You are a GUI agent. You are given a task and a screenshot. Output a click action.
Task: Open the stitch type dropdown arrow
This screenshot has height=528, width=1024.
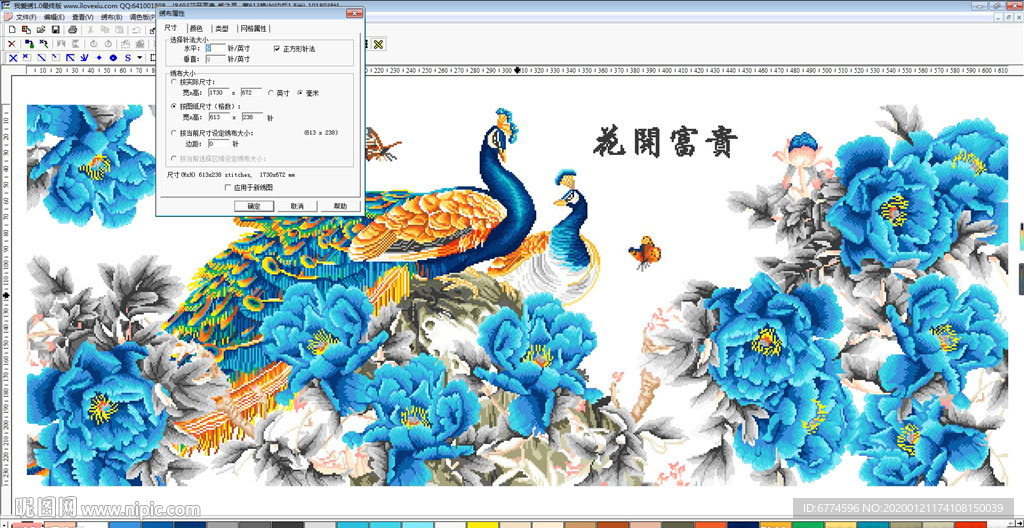click(140, 58)
